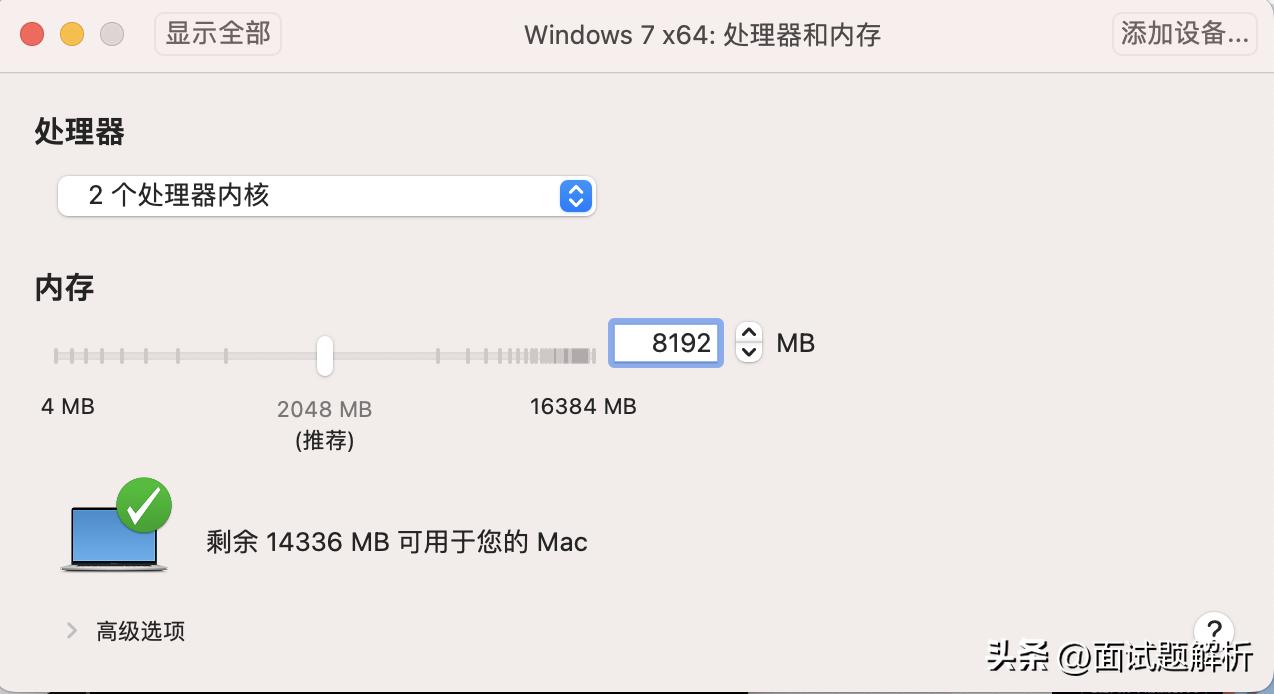This screenshot has width=1274, height=694.
Task: Increase memory with the stepper up arrow
Action: pos(749,333)
